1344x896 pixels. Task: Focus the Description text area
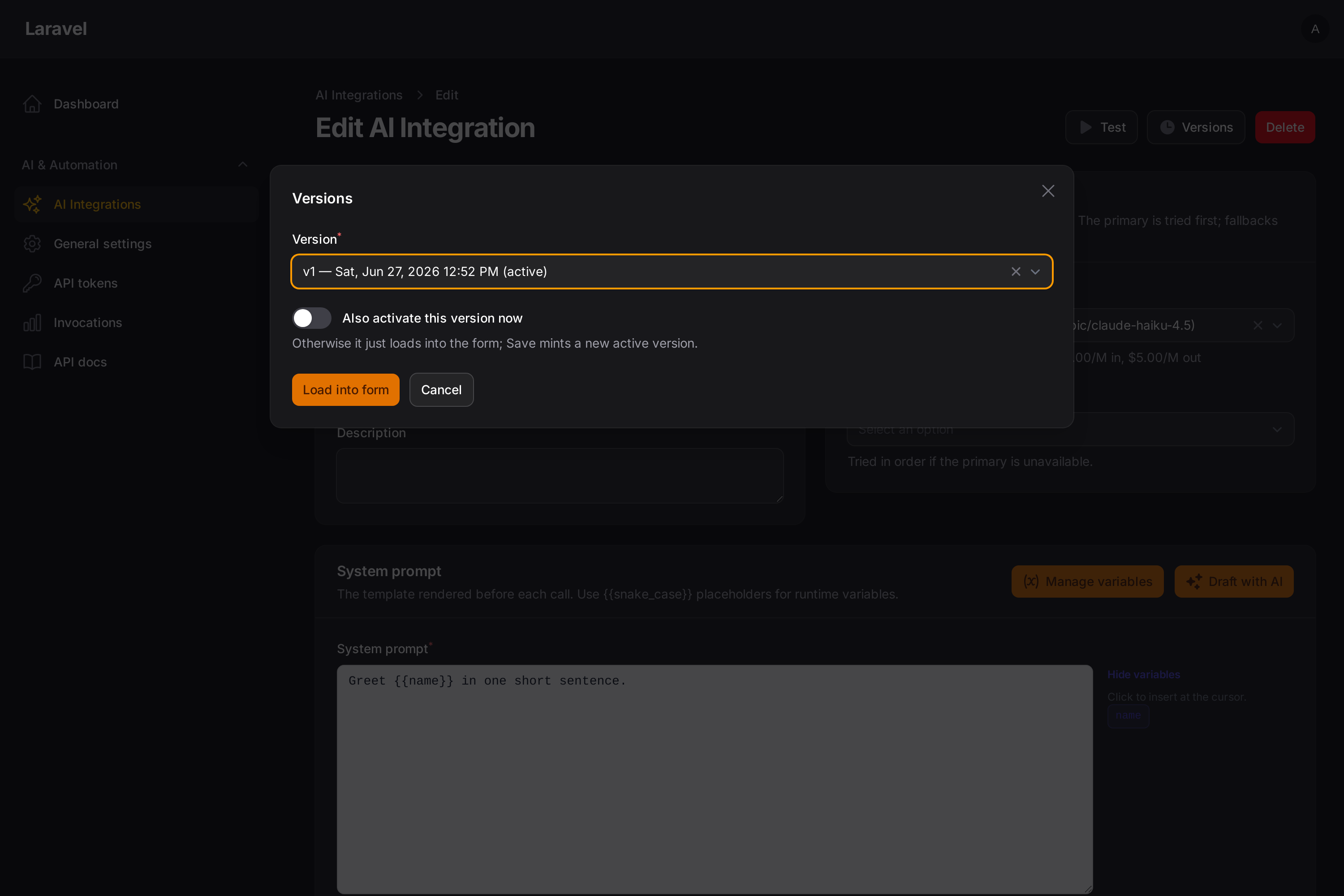(x=560, y=475)
